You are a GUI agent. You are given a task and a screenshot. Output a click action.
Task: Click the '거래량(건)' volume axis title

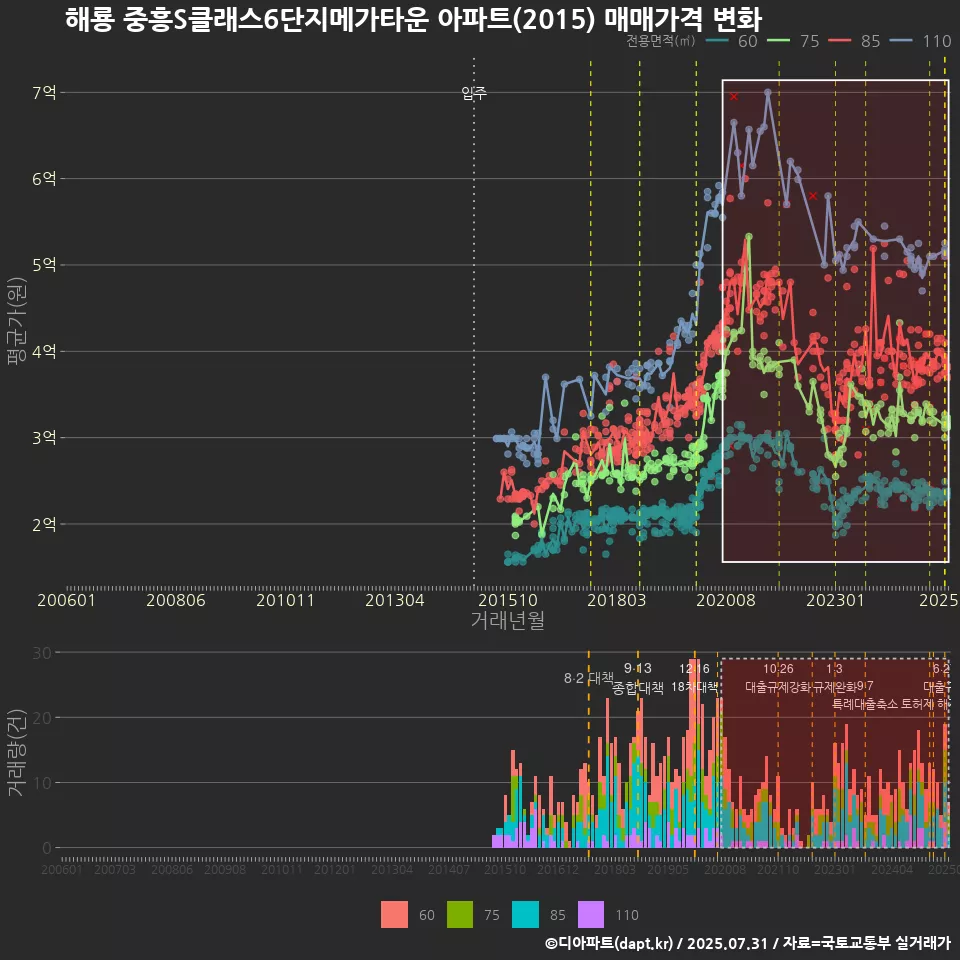[15, 752]
